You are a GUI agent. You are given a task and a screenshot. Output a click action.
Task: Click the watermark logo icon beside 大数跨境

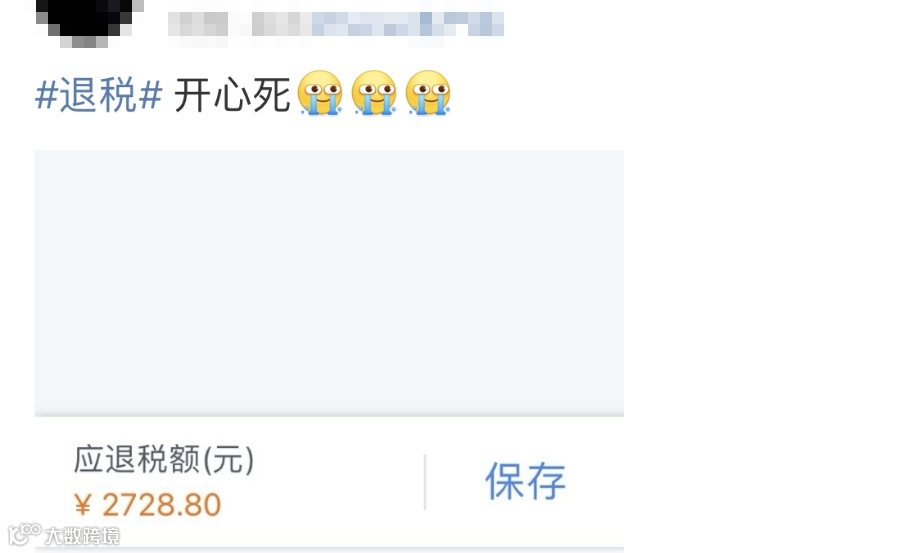(24, 534)
